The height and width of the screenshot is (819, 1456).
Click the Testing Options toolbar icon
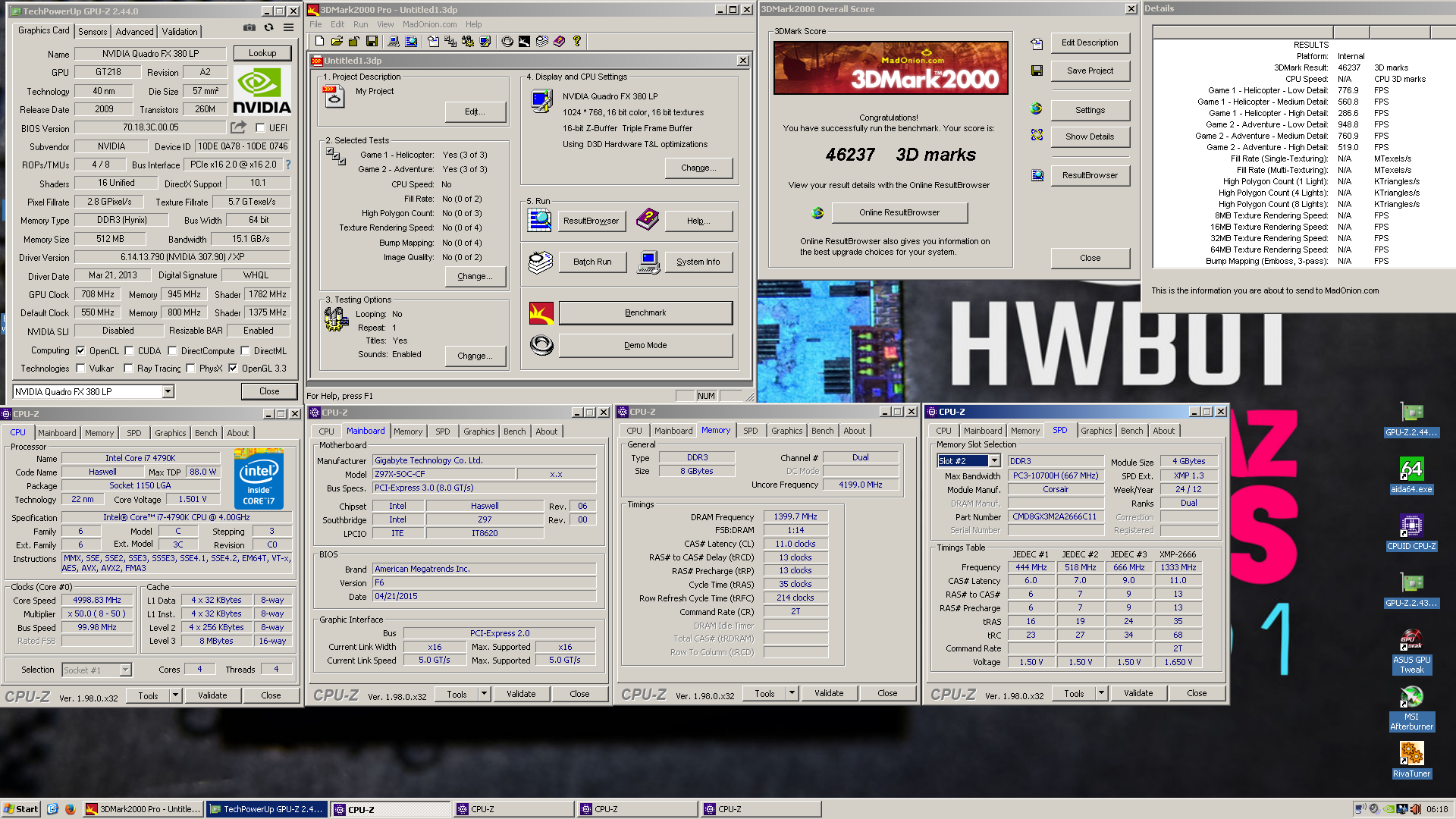click(x=468, y=41)
